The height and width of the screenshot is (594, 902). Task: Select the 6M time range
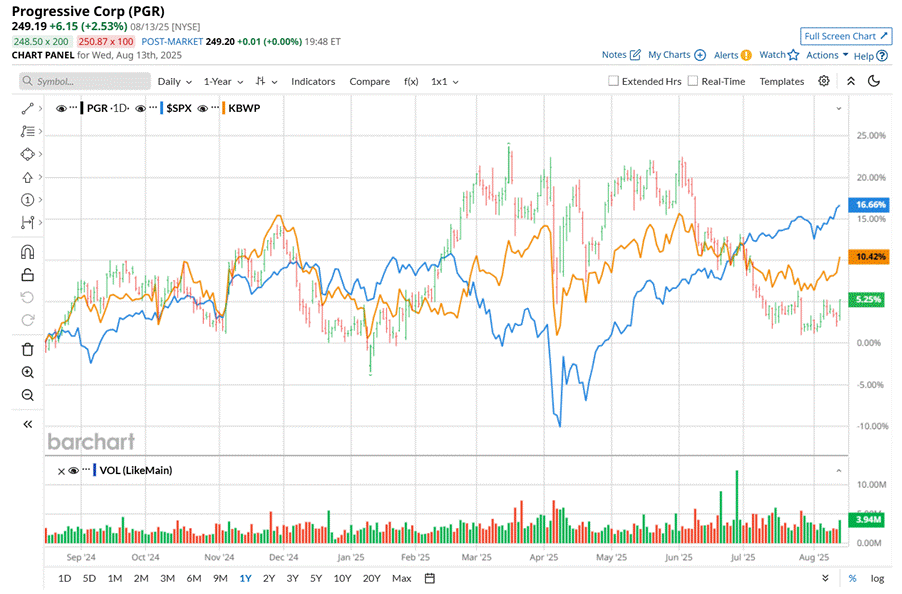click(x=194, y=578)
